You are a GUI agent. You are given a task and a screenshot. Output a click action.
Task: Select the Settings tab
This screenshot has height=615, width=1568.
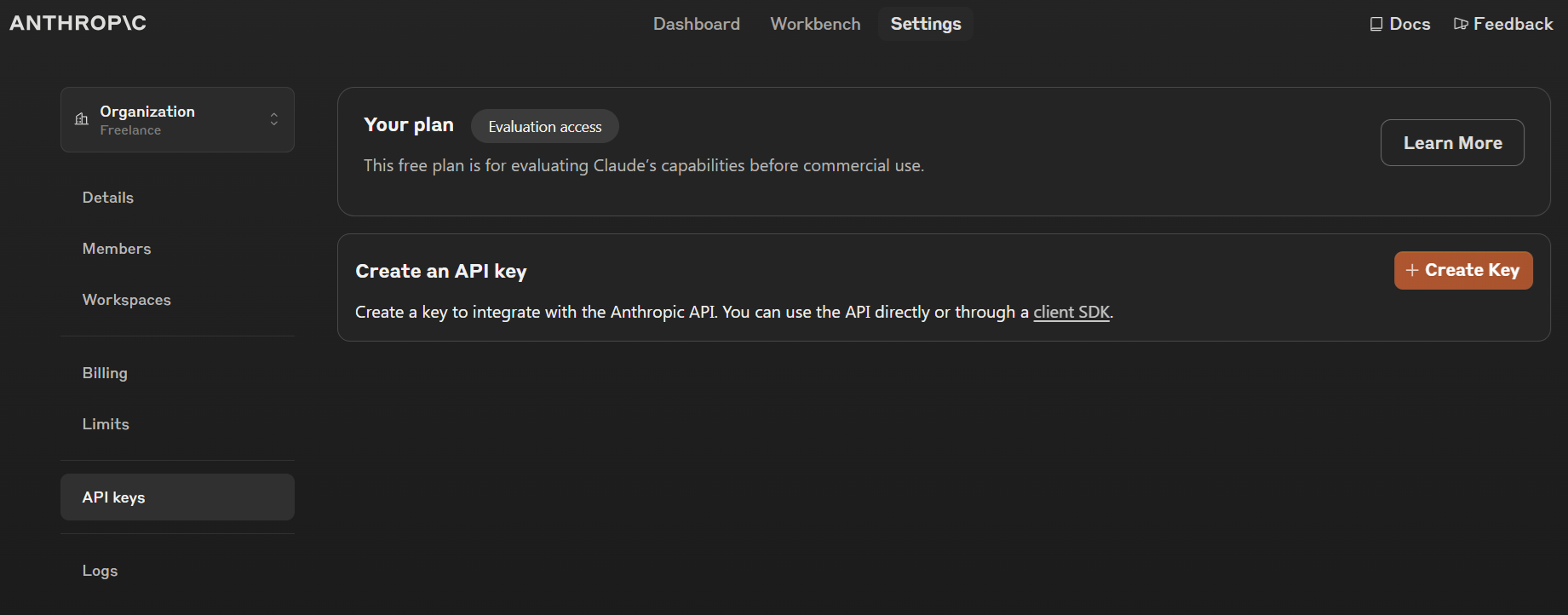(925, 24)
